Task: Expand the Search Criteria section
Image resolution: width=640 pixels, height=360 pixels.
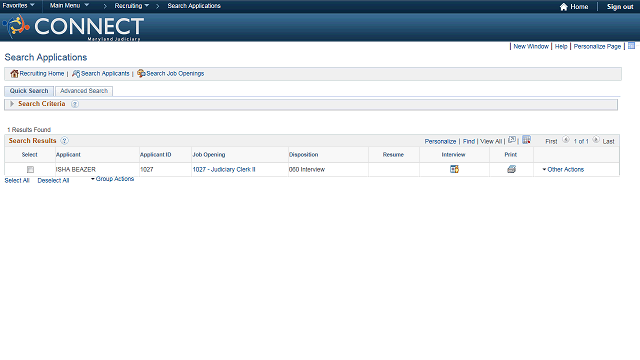Action: click(x=12, y=104)
